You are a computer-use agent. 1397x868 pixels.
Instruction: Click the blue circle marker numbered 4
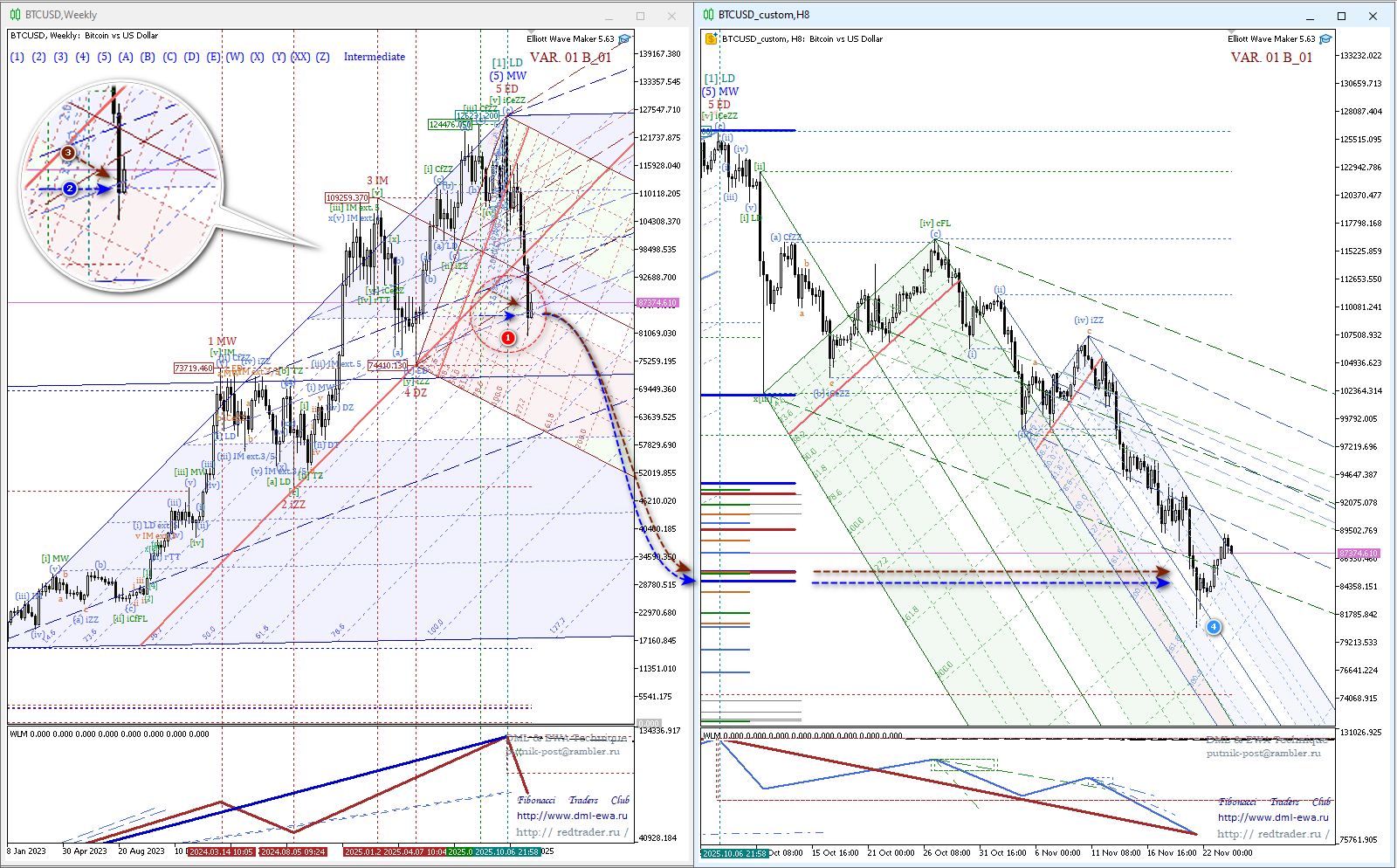point(1213,627)
